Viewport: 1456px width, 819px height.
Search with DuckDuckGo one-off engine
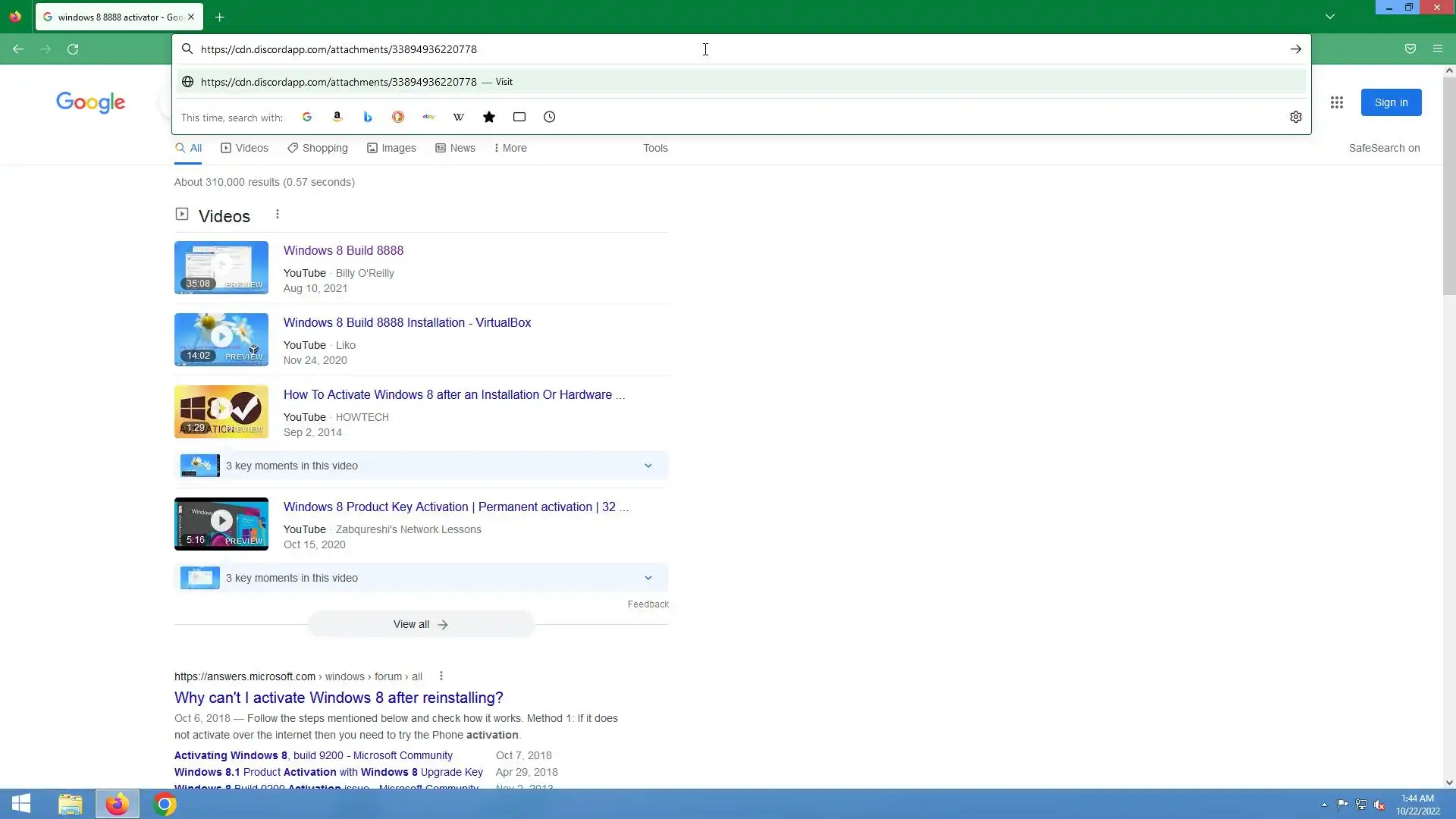point(398,117)
